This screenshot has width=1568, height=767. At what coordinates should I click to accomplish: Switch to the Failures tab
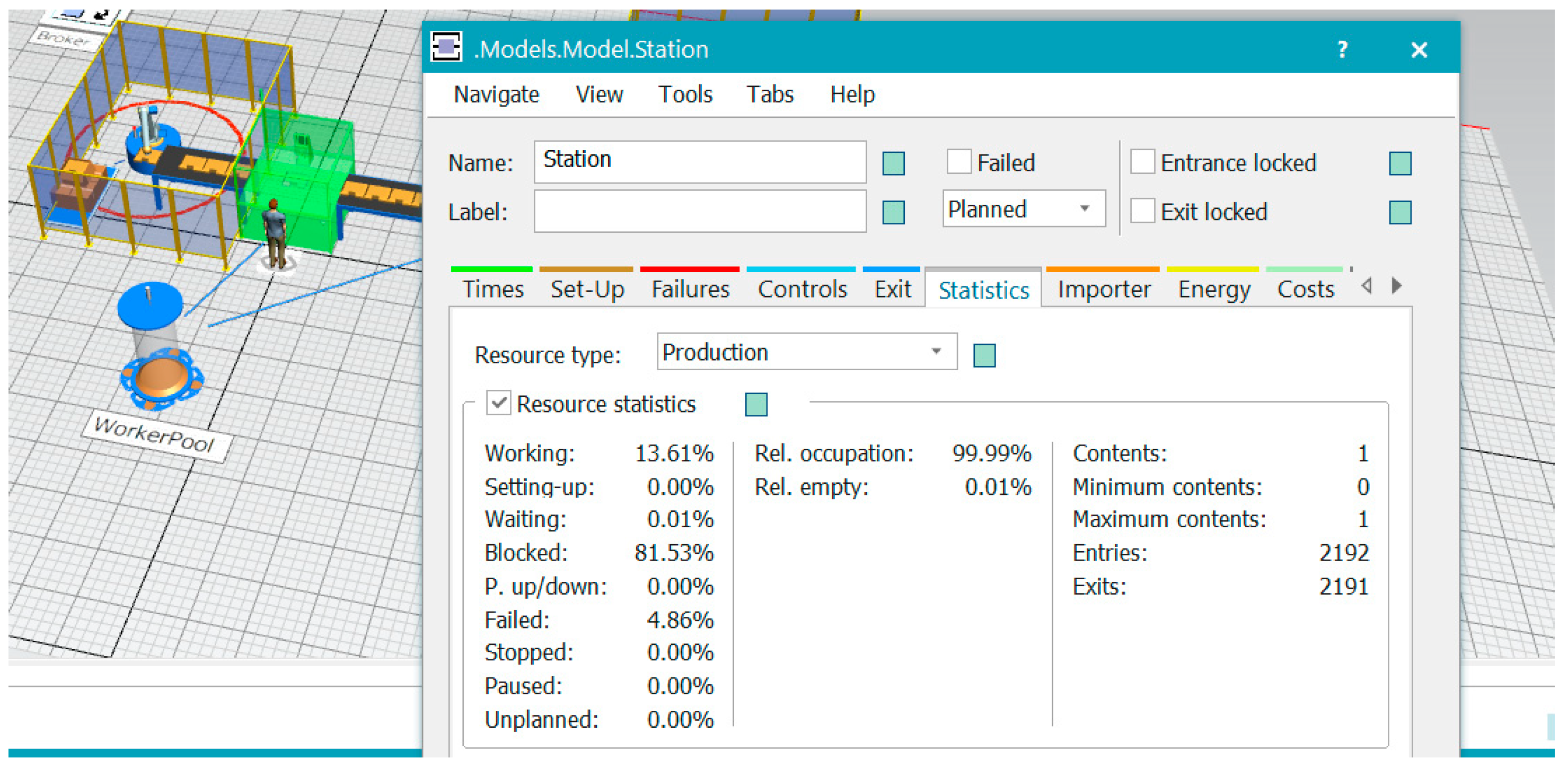tap(690, 290)
